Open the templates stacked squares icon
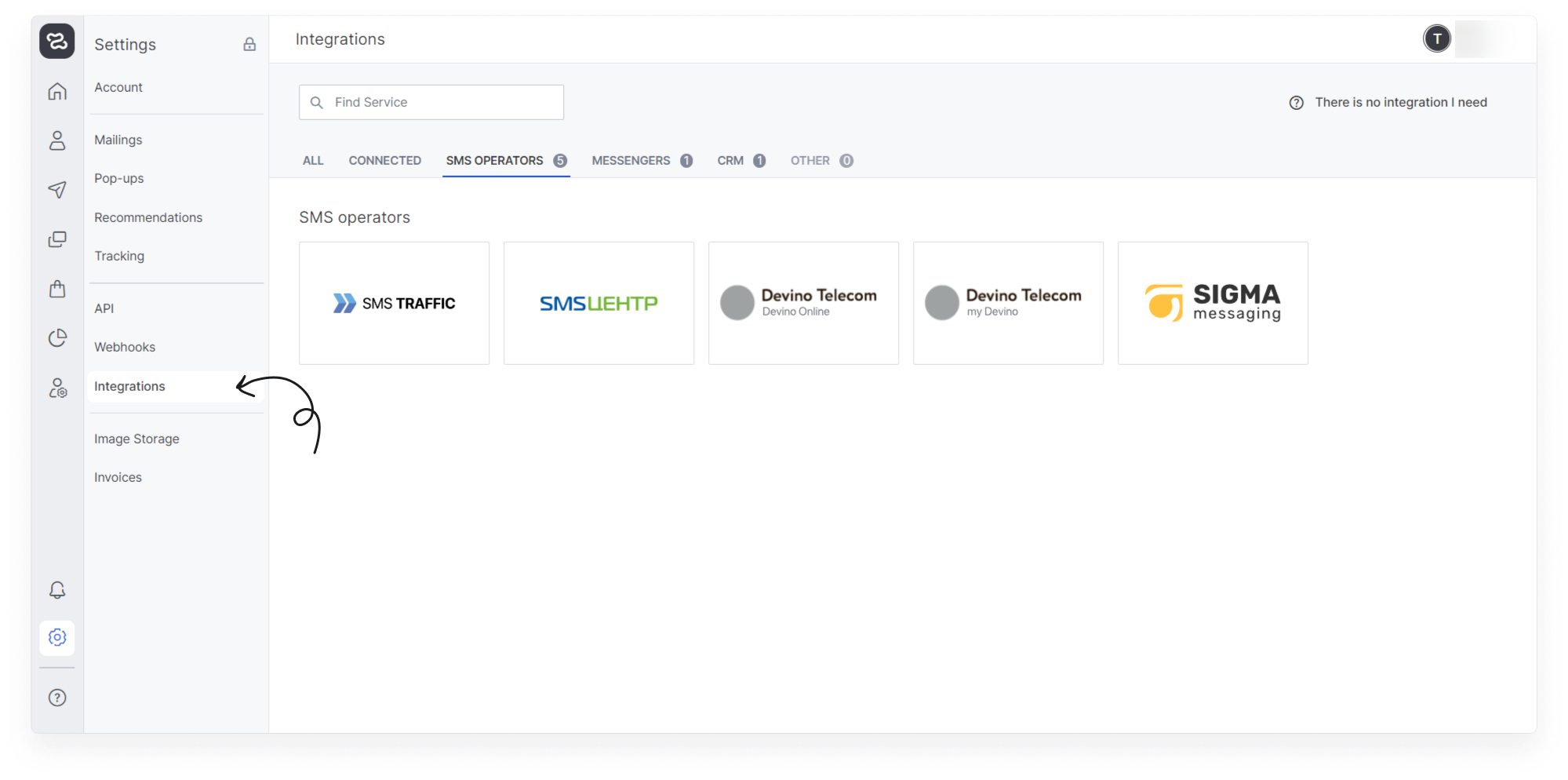This screenshot has width=1568, height=780. coord(57,239)
